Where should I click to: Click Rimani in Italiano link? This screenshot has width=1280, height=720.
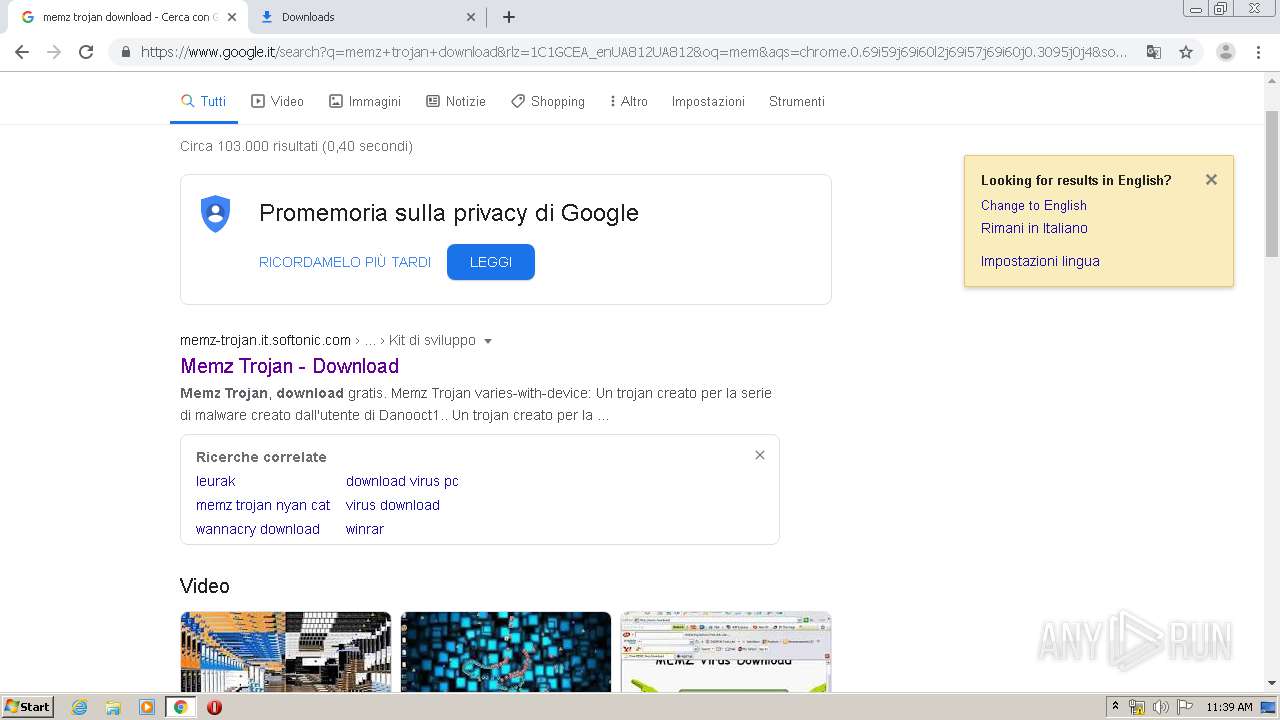[1034, 228]
